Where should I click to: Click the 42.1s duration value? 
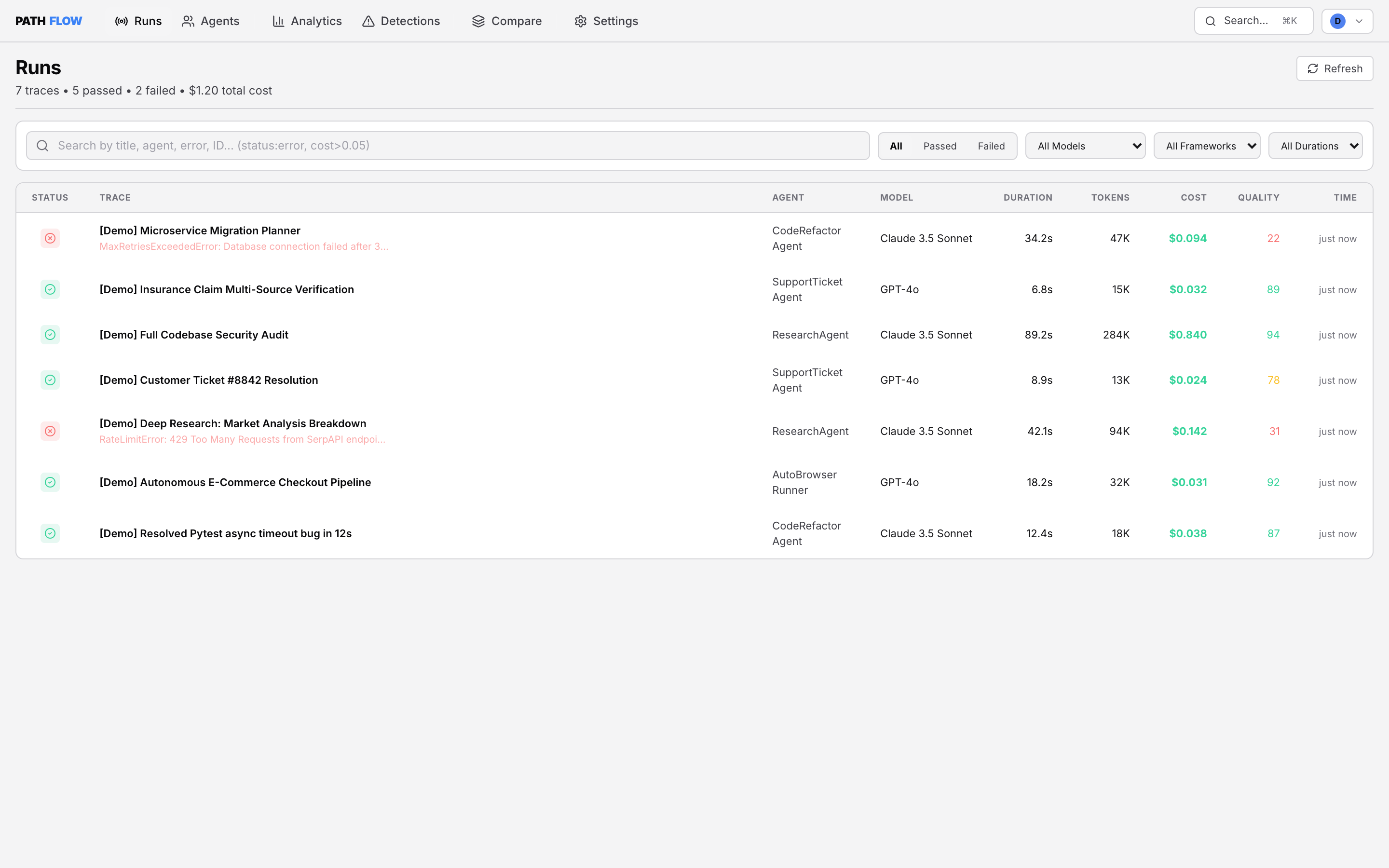[x=1039, y=431]
